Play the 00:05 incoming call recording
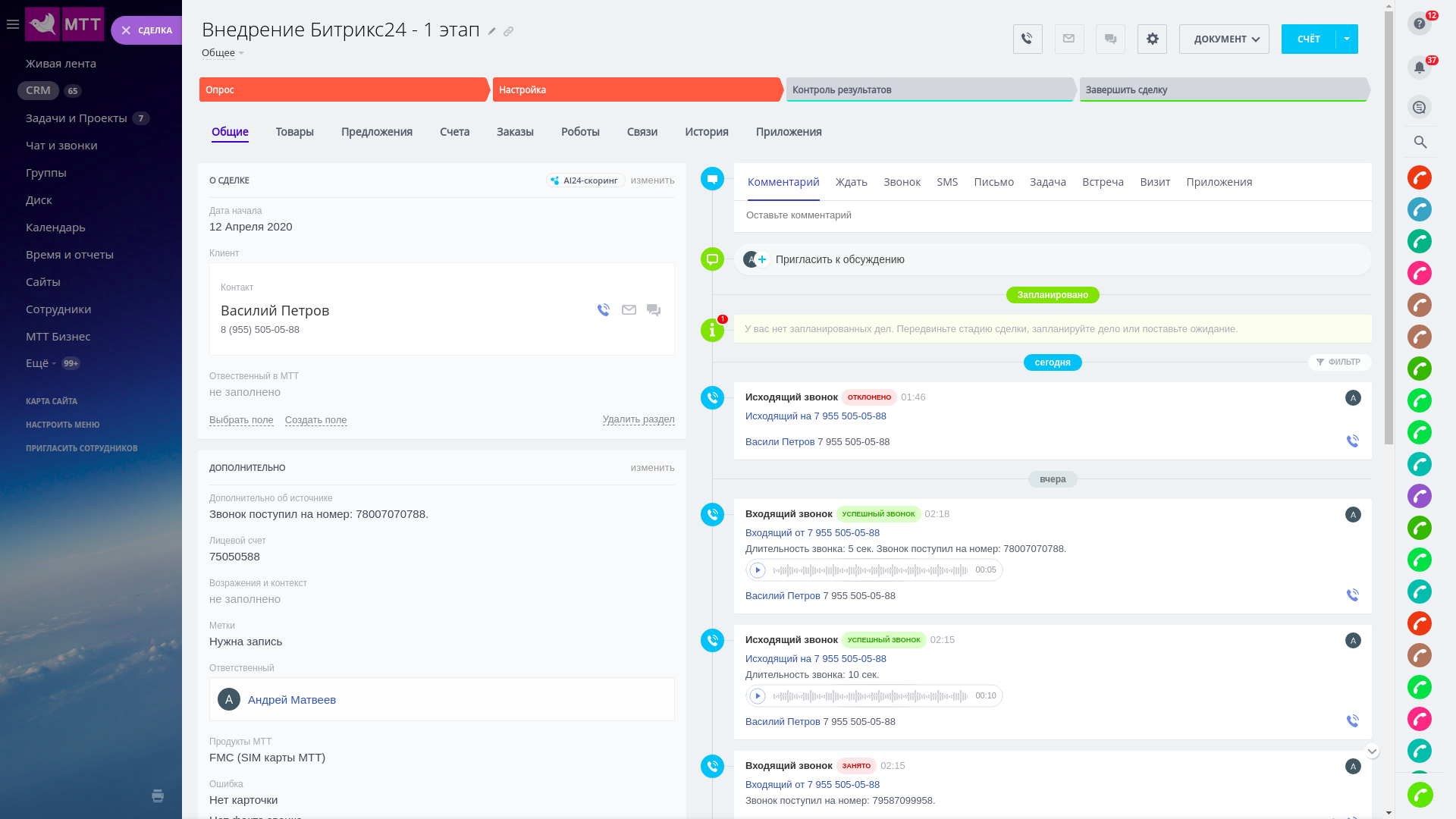The height and width of the screenshot is (819, 1456). coord(758,570)
